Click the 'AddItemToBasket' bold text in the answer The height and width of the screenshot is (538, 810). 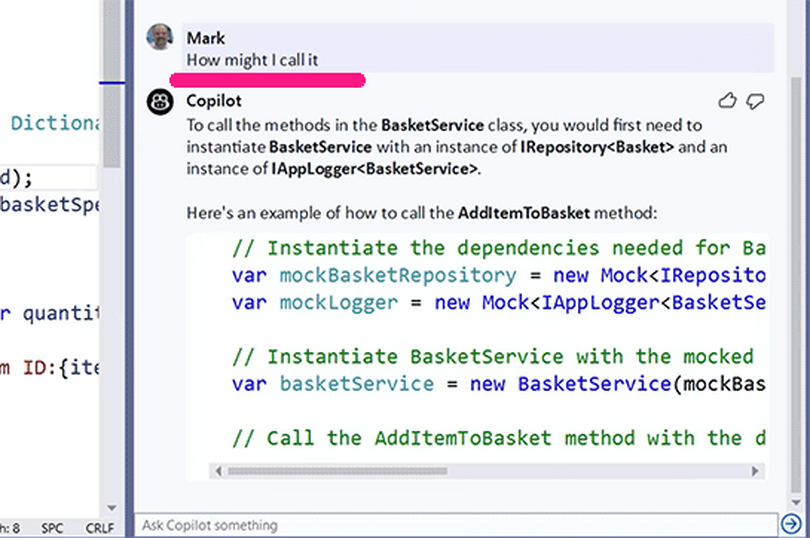[524, 213]
